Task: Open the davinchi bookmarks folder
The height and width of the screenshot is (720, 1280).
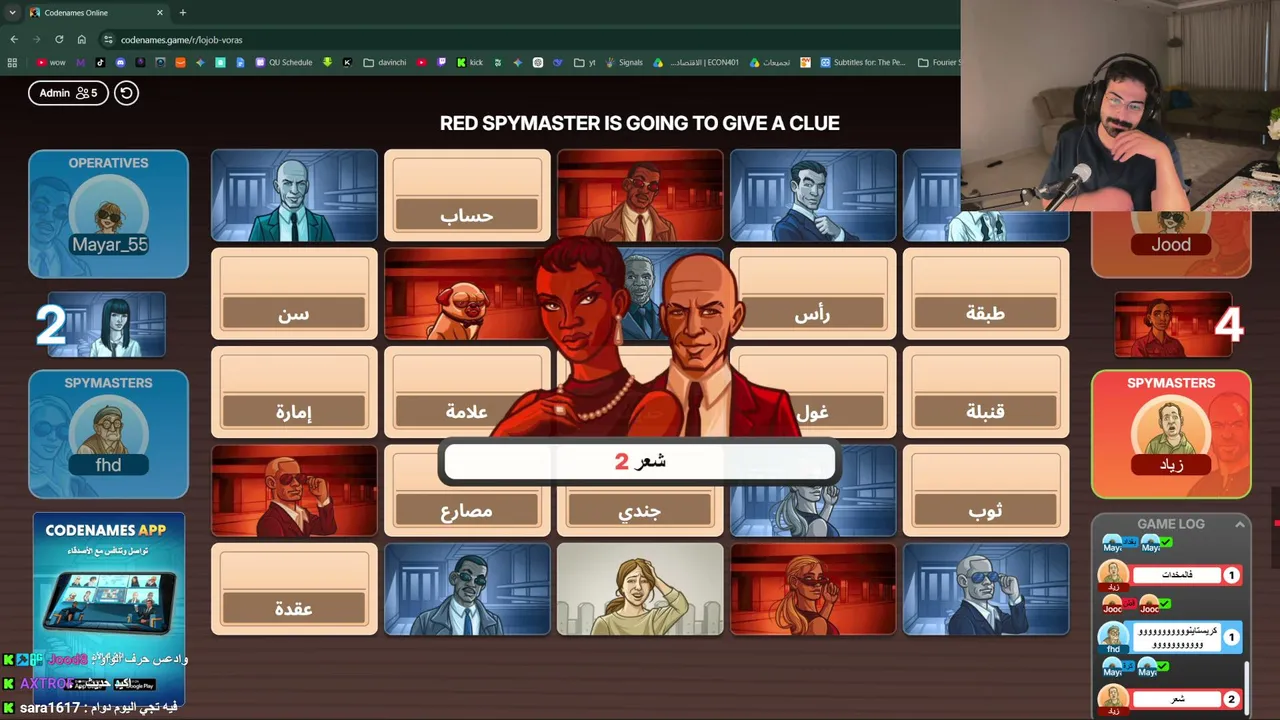Action: click(385, 62)
